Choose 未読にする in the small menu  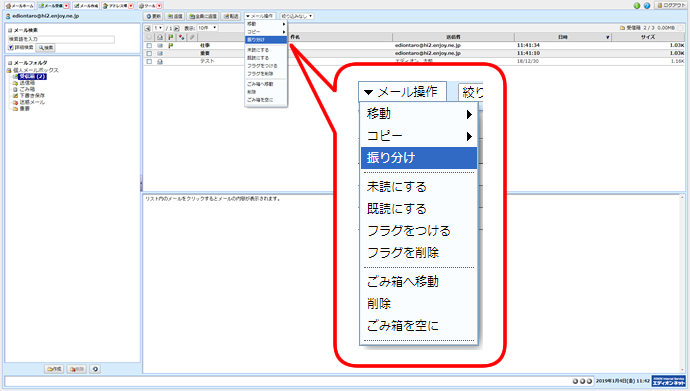266,50
